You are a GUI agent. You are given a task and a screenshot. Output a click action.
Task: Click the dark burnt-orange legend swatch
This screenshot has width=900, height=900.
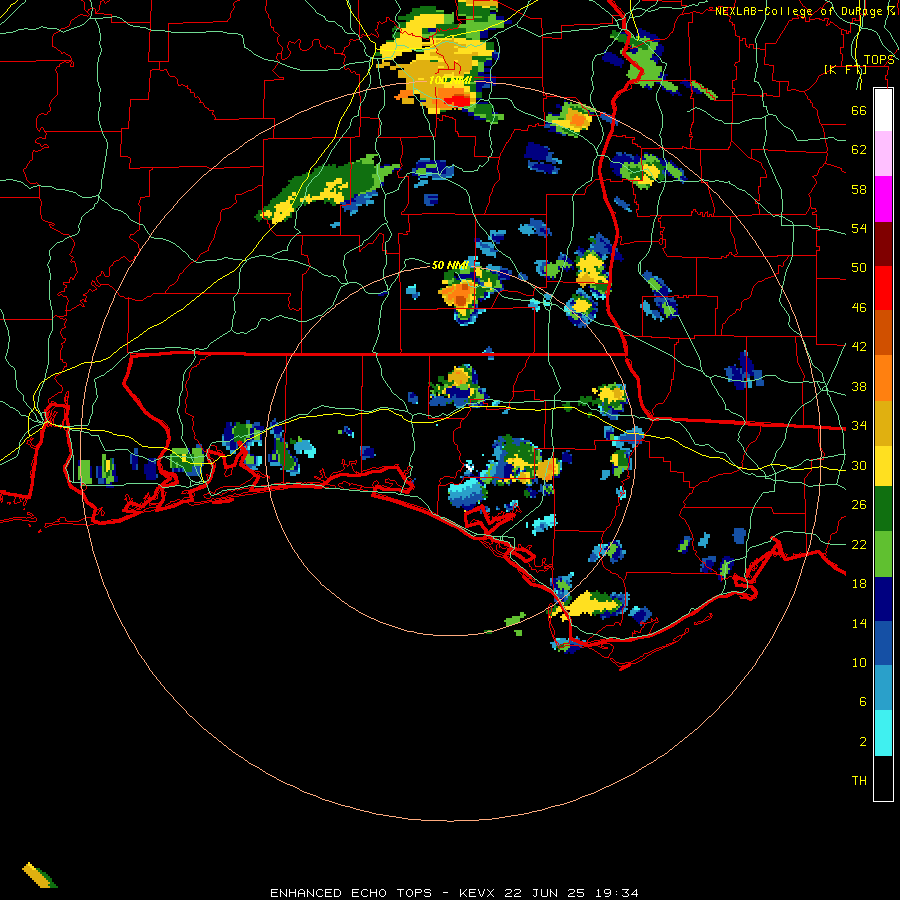coord(883,332)
